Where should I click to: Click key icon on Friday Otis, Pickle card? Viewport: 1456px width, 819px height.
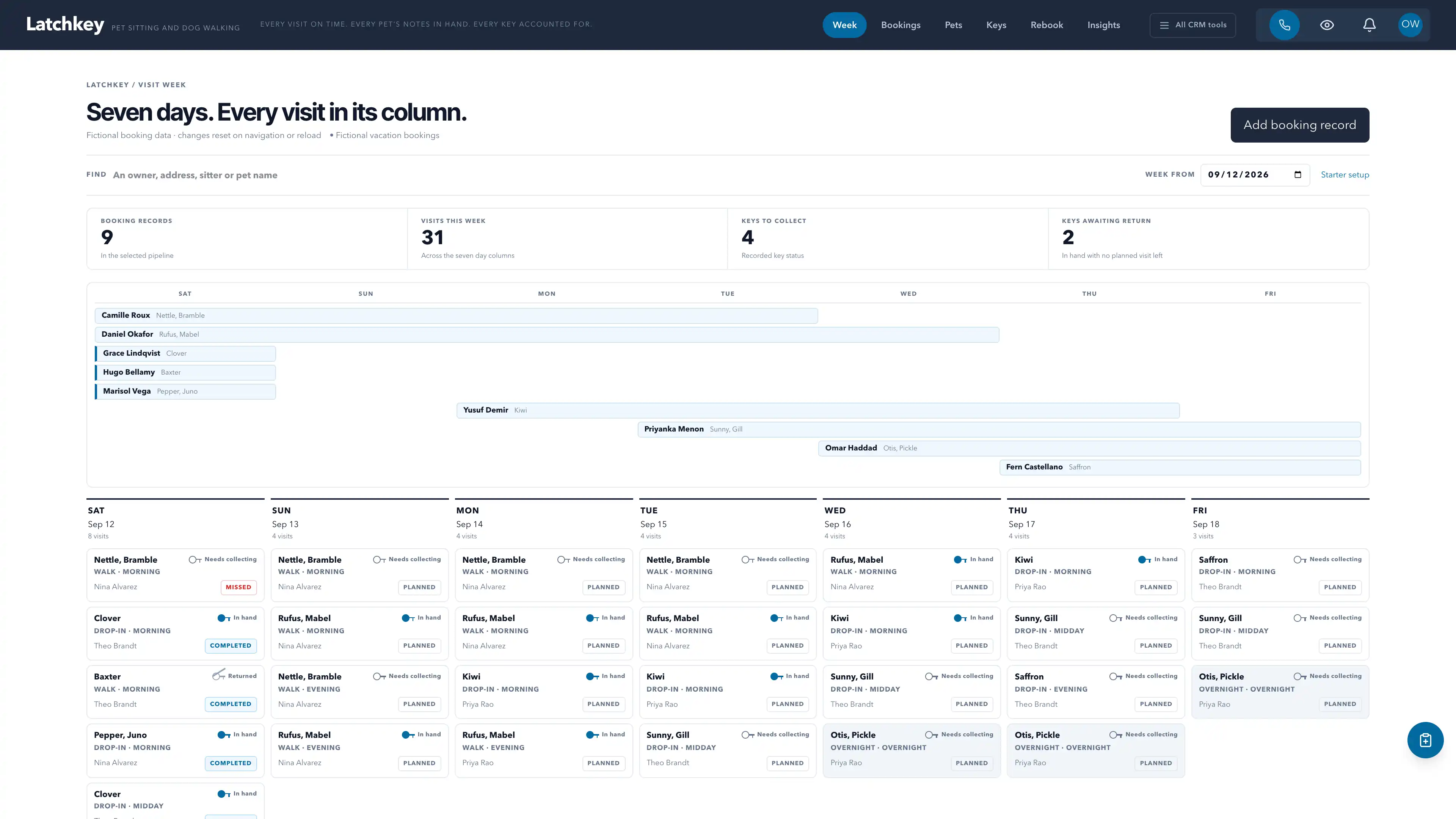(x=1300, y=676)
